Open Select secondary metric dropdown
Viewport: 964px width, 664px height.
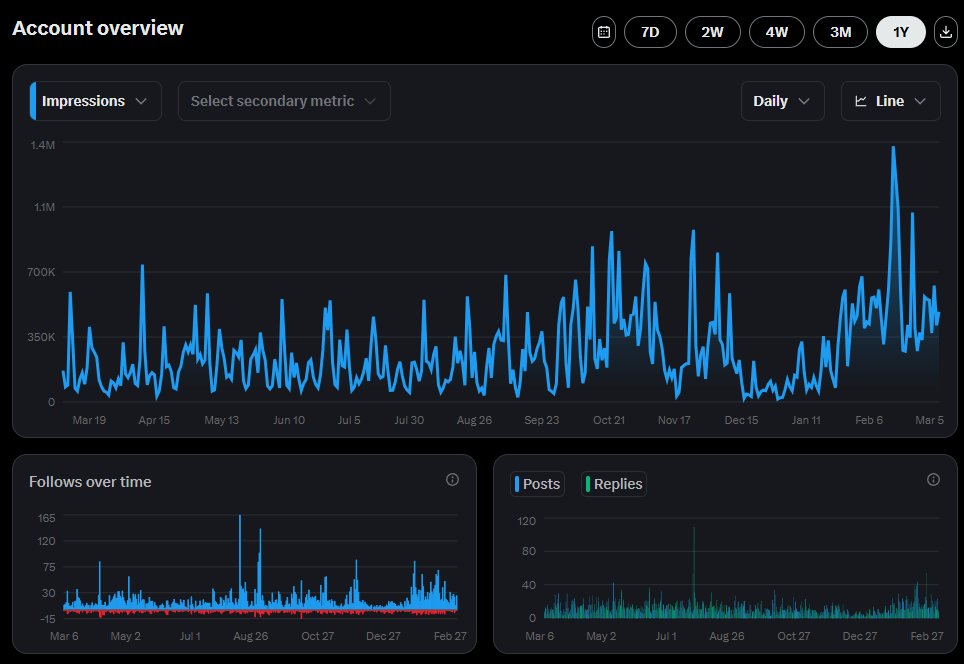(284, 101)
